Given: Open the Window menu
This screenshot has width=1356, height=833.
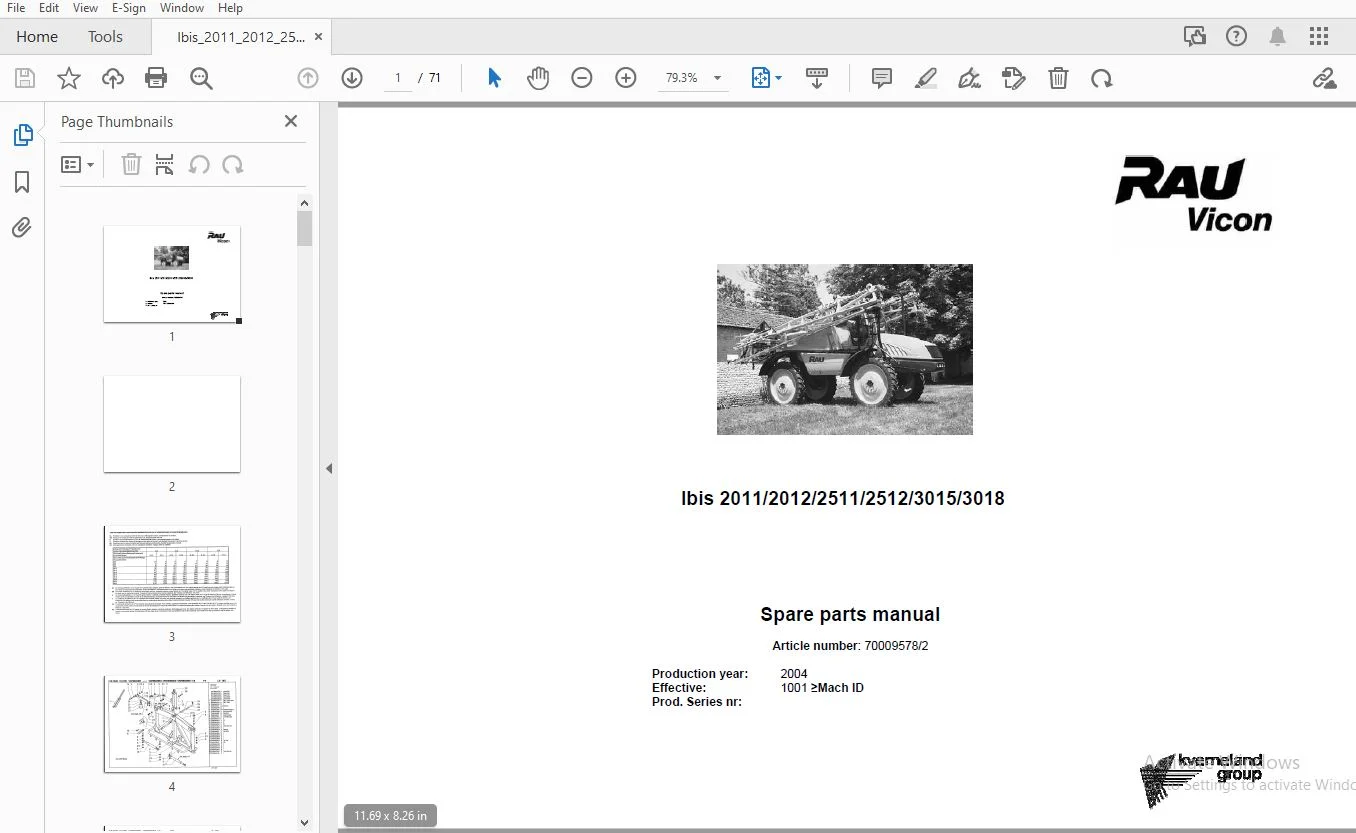Looking at the screenshot, I should (x=181, y=8).
